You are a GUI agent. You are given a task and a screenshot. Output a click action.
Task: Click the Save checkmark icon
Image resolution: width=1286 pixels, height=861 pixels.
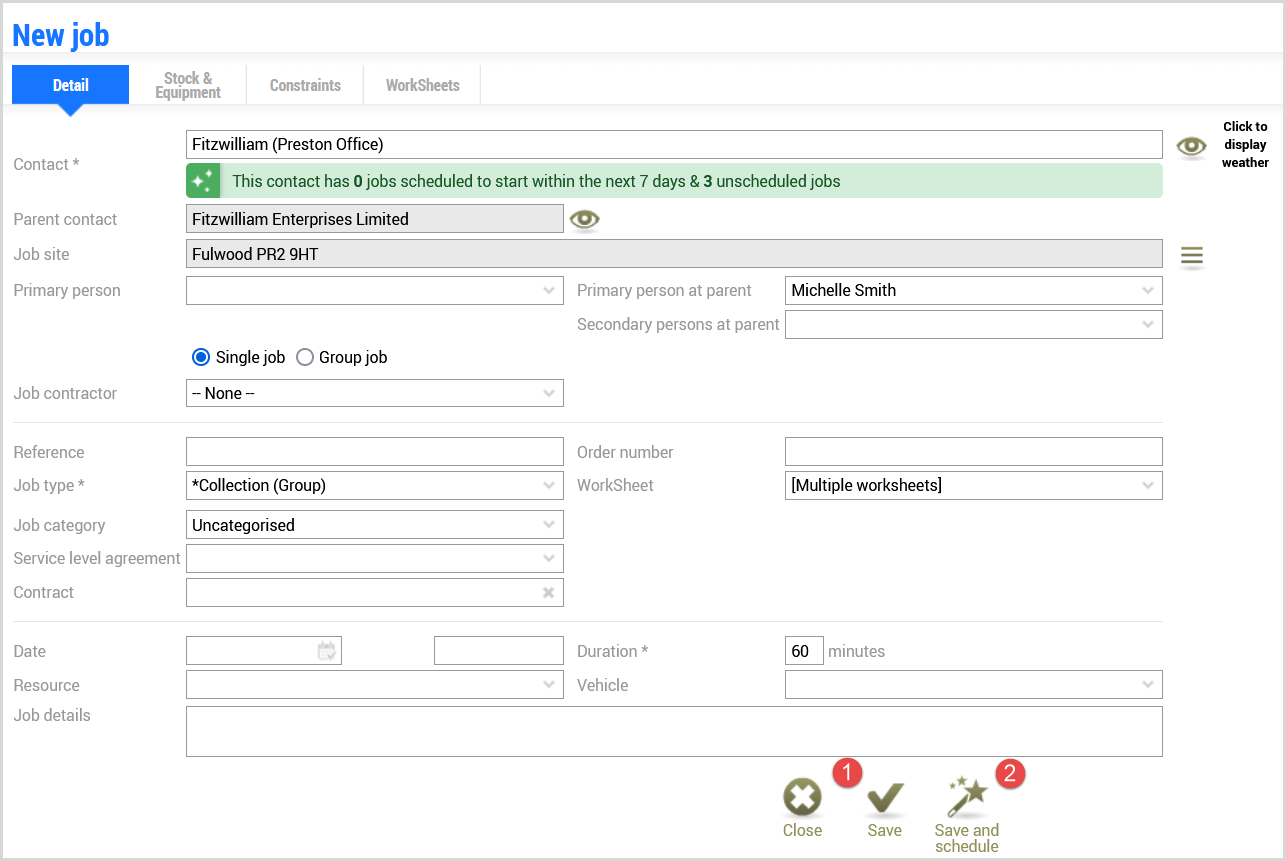[x=885, y=798]
